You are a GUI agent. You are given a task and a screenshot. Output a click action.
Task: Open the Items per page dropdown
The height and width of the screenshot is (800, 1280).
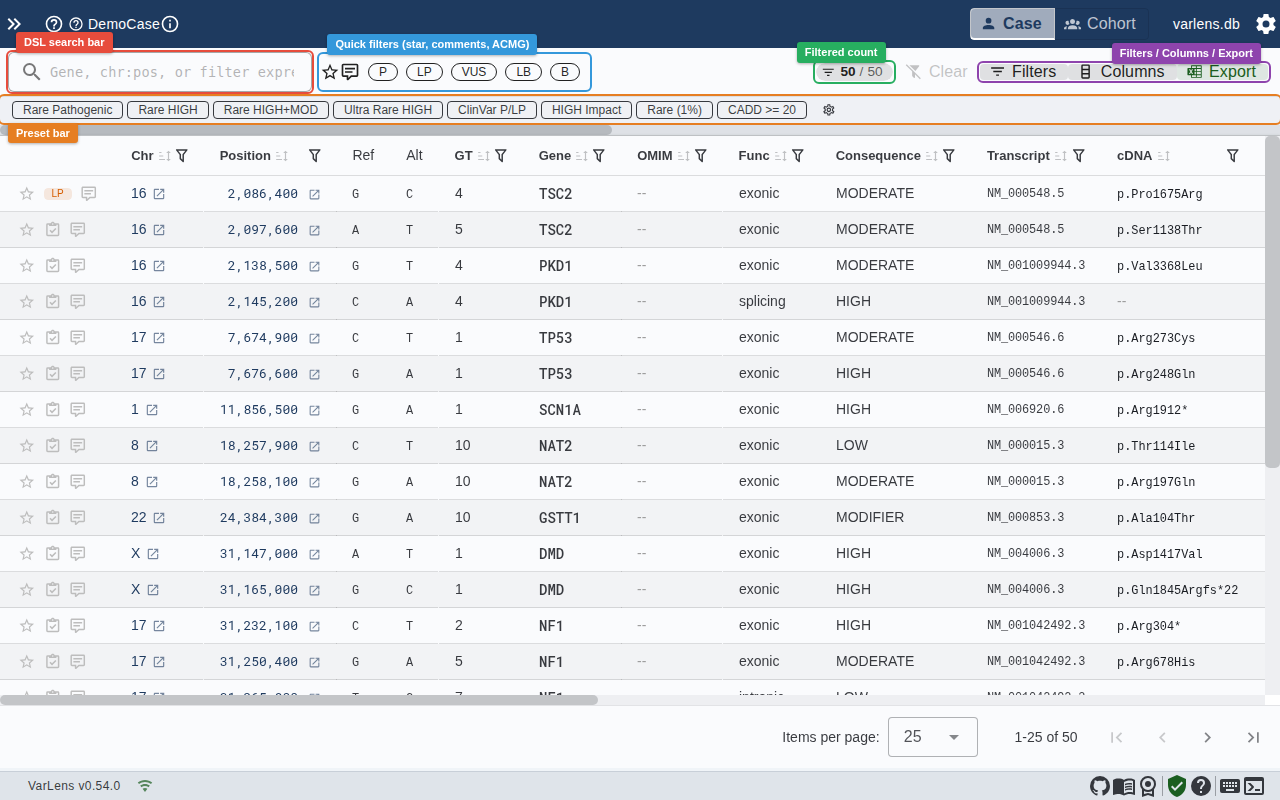coord(932,737)
